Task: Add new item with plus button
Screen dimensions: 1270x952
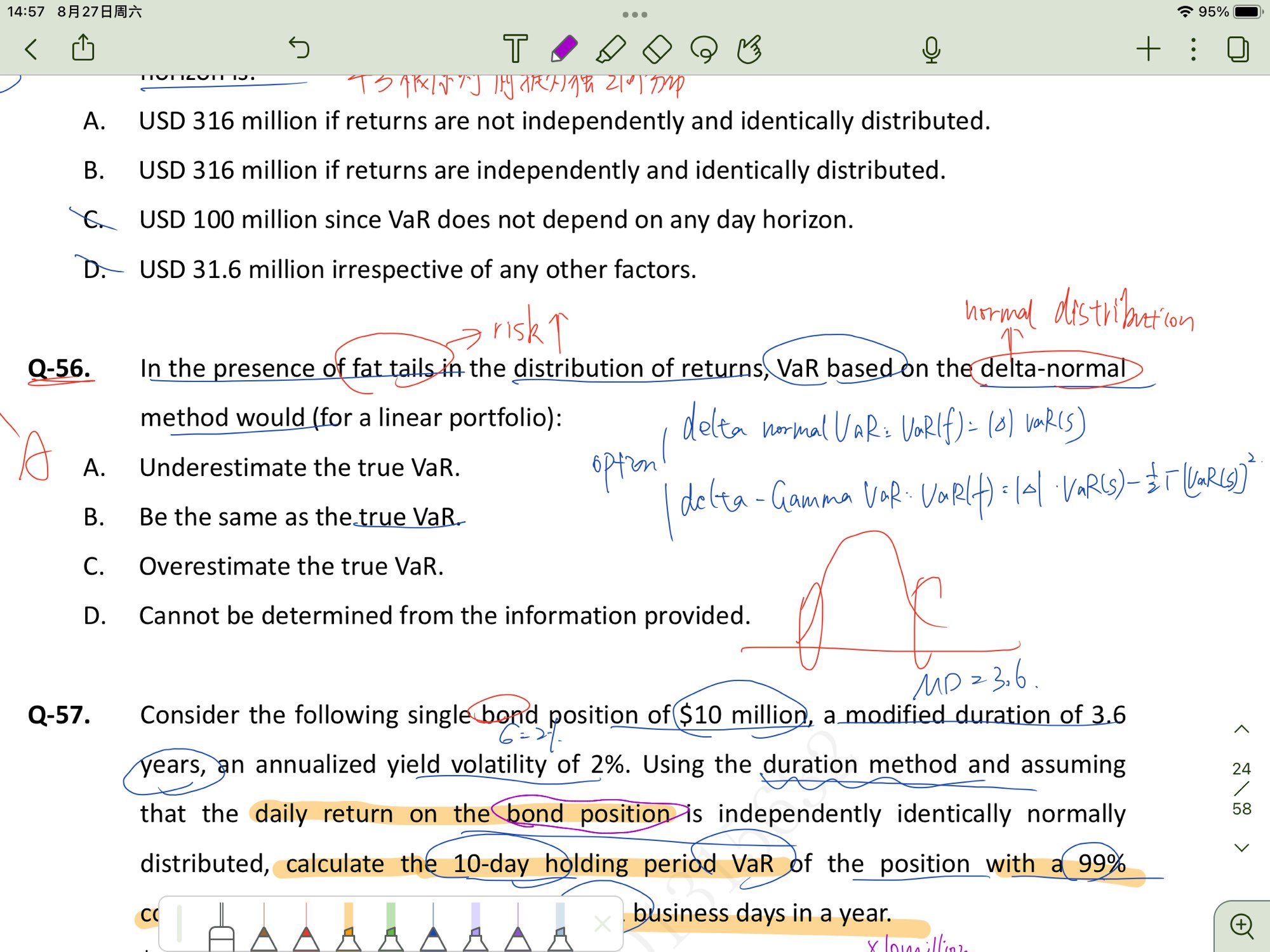Action: (1148, 49)
